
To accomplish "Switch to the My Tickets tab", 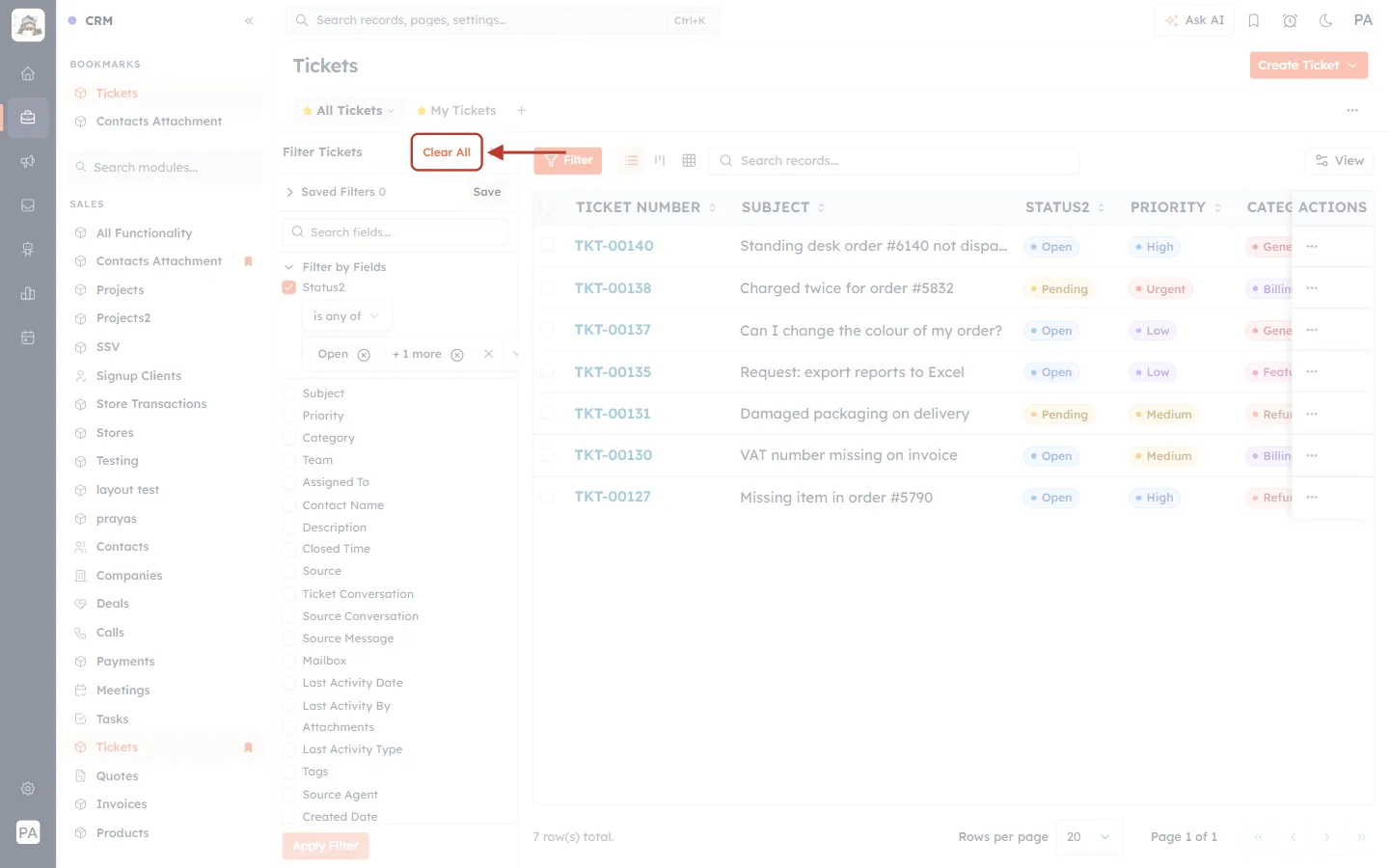I will tap(456, 111).
